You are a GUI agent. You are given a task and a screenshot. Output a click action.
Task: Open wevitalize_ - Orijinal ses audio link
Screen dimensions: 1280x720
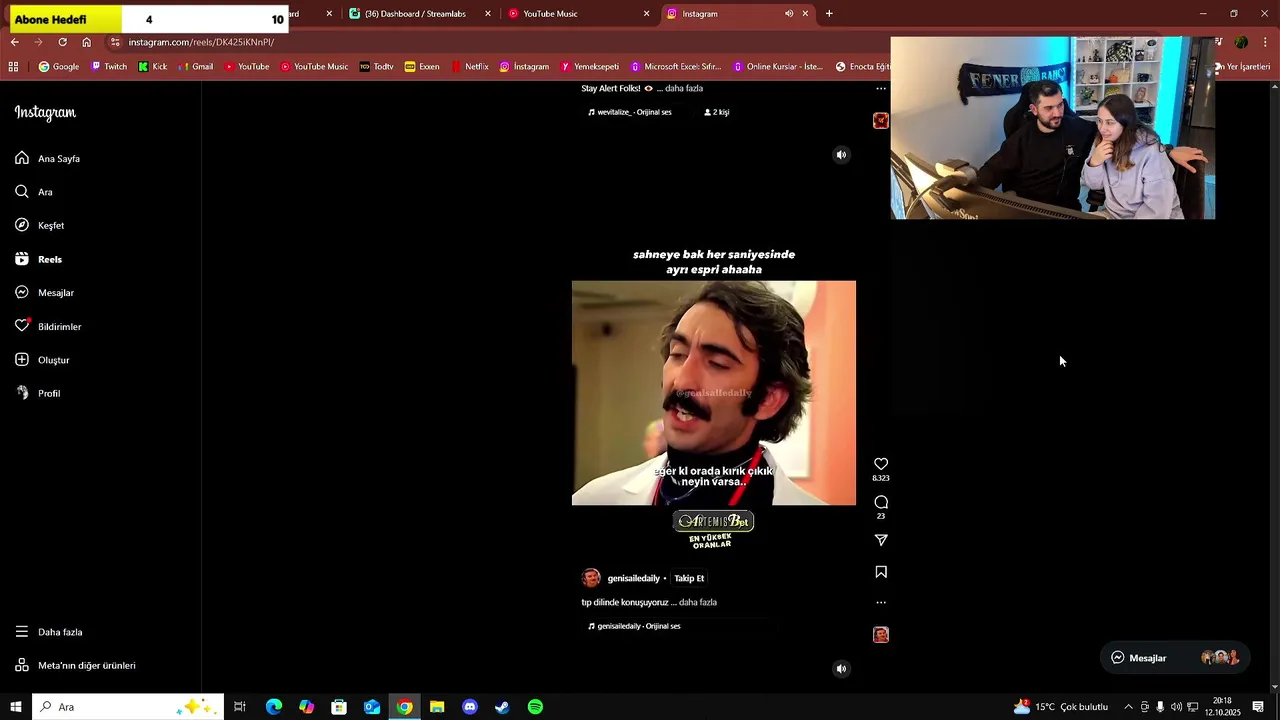tap(630, 112)
